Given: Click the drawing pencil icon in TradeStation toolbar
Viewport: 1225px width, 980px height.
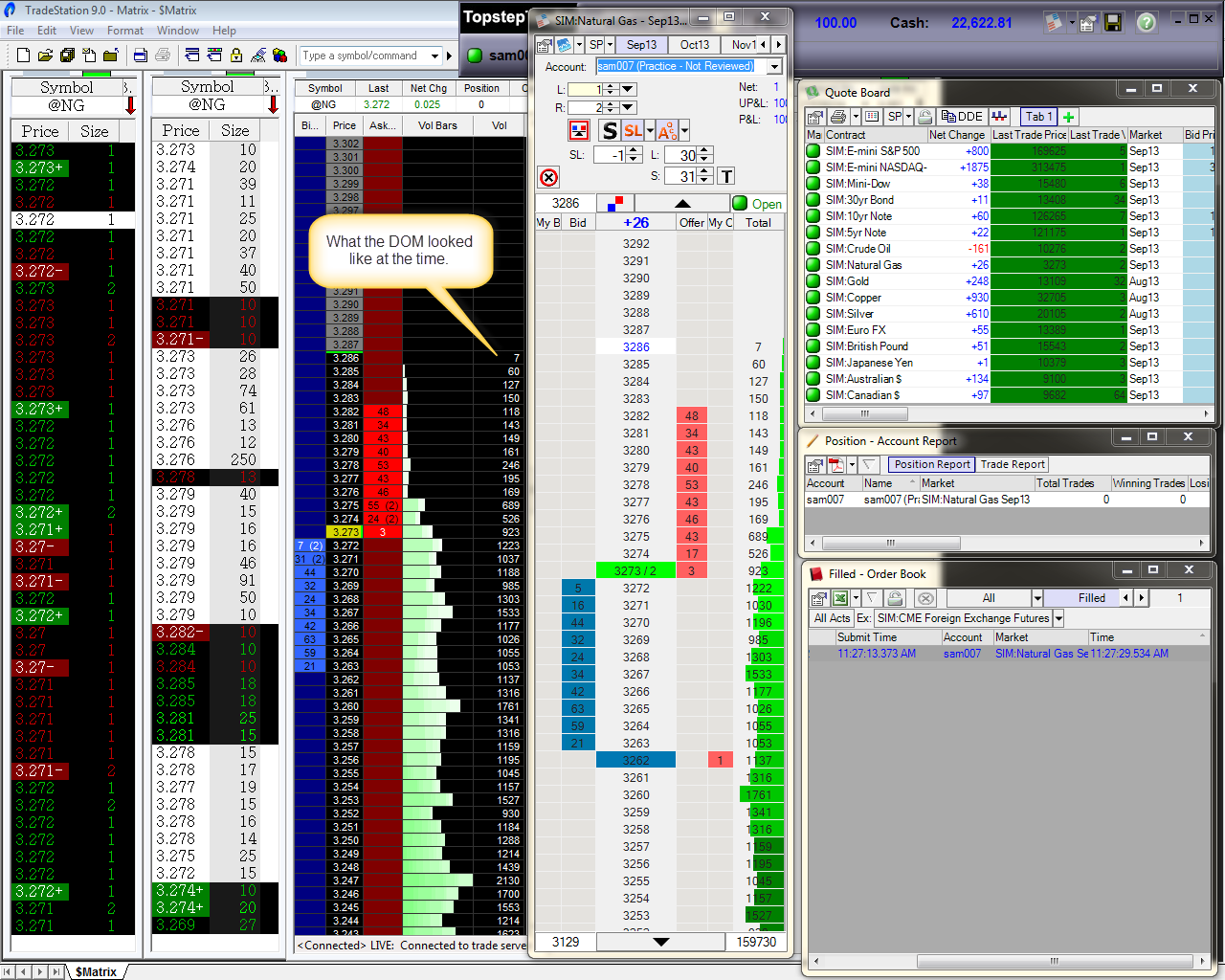Looking at the screenshot, I should click(258, 56).
